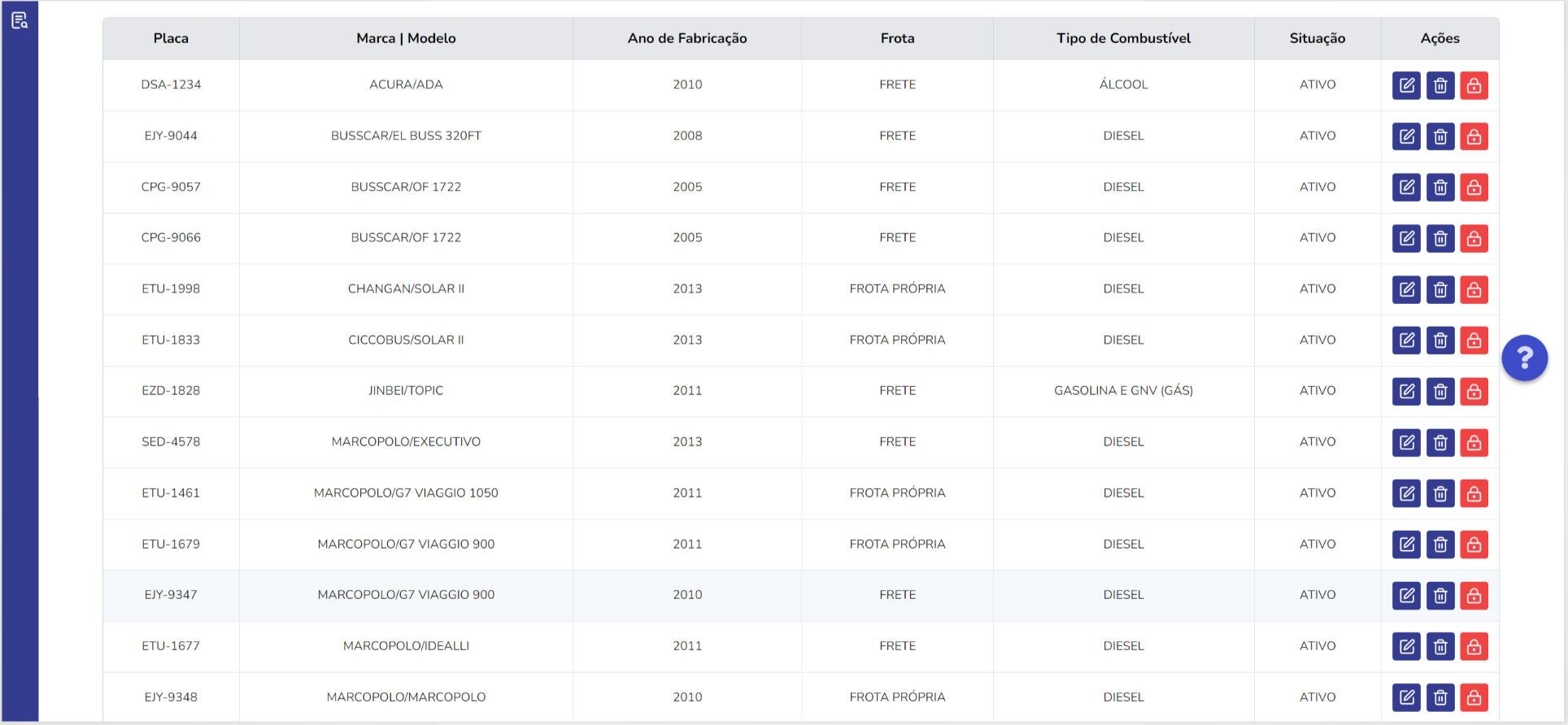1568x725 pixels.
Task: Click the Tipo de Combustível header
Action: (1123, 38)
